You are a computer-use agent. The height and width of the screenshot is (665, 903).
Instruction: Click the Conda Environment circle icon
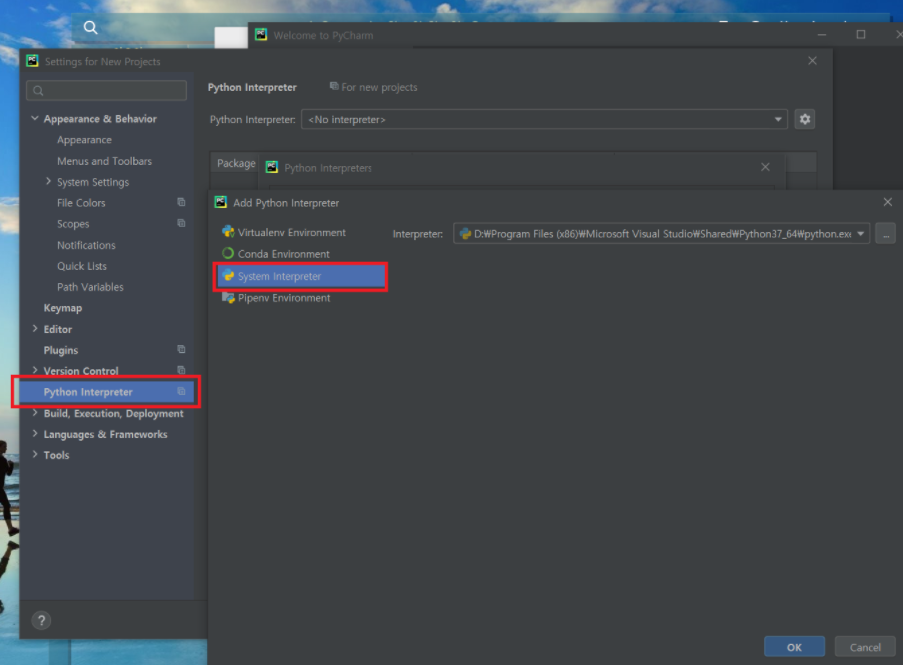(x=228, y=253)
